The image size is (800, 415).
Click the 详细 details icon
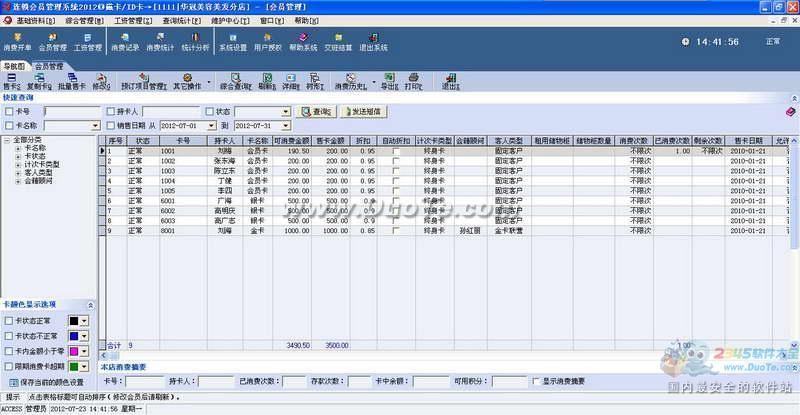291,82
